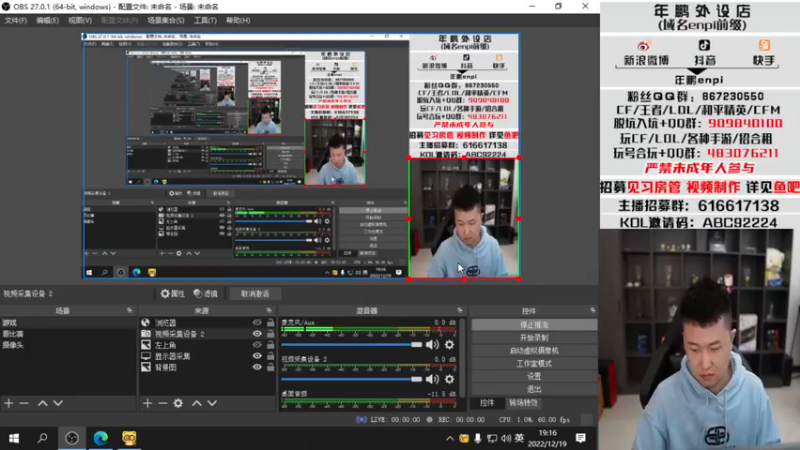This screenshot has height=450, width=800.
Task: Open 滤镜 for the selected source
Action: (206, 293)
